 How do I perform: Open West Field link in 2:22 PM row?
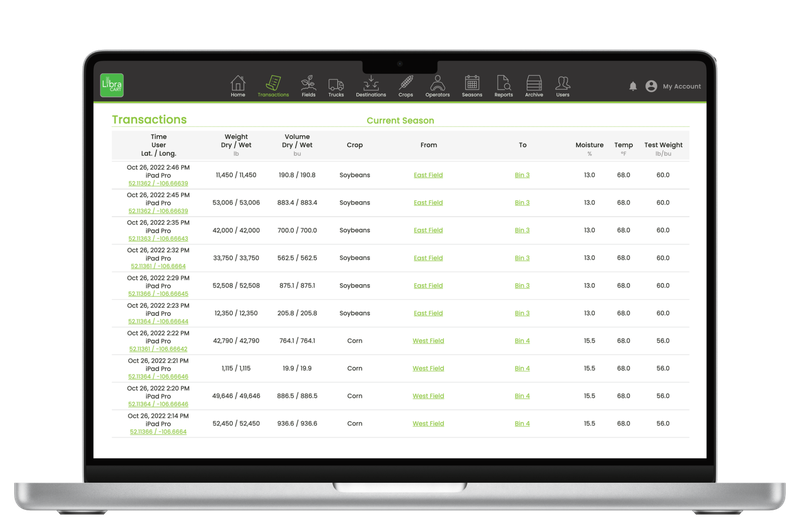pos(428,340)
